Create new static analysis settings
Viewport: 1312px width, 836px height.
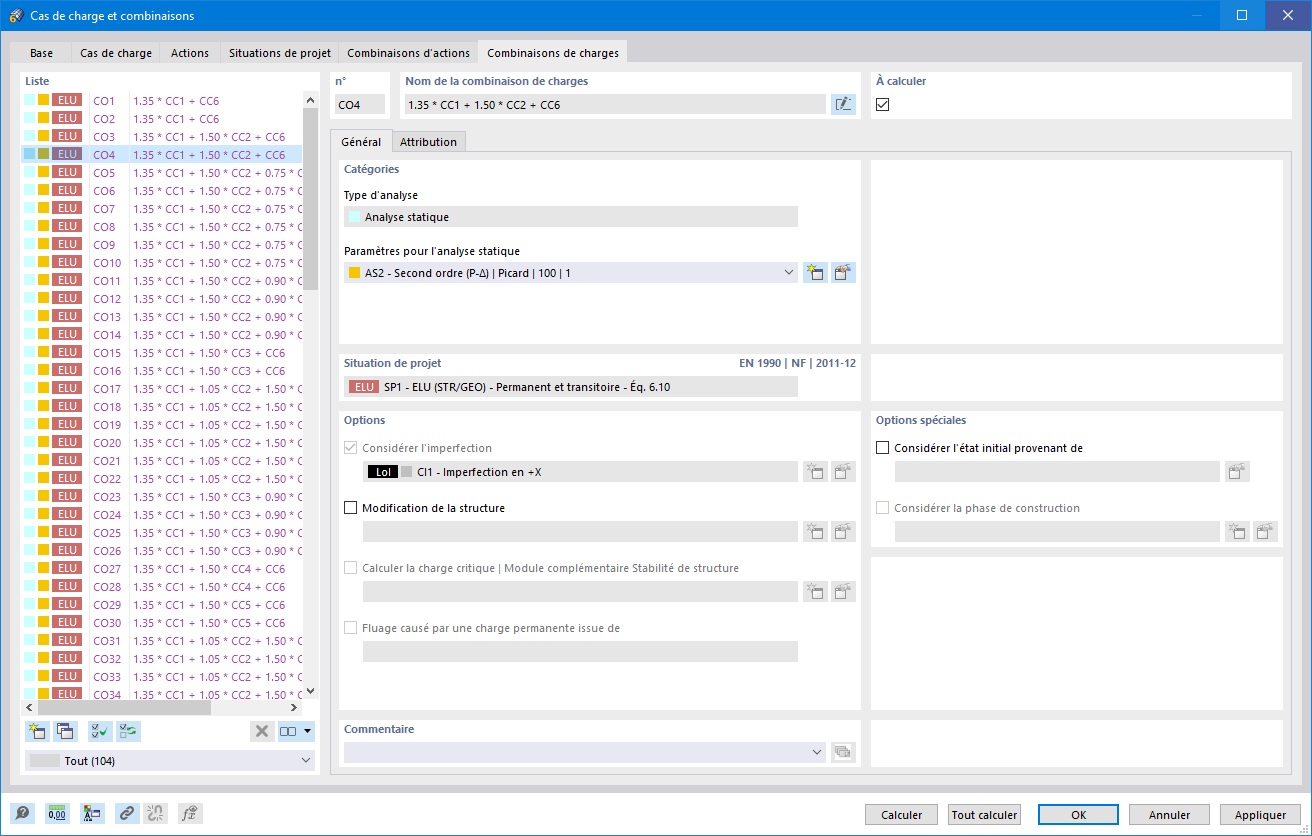(815, 273)
